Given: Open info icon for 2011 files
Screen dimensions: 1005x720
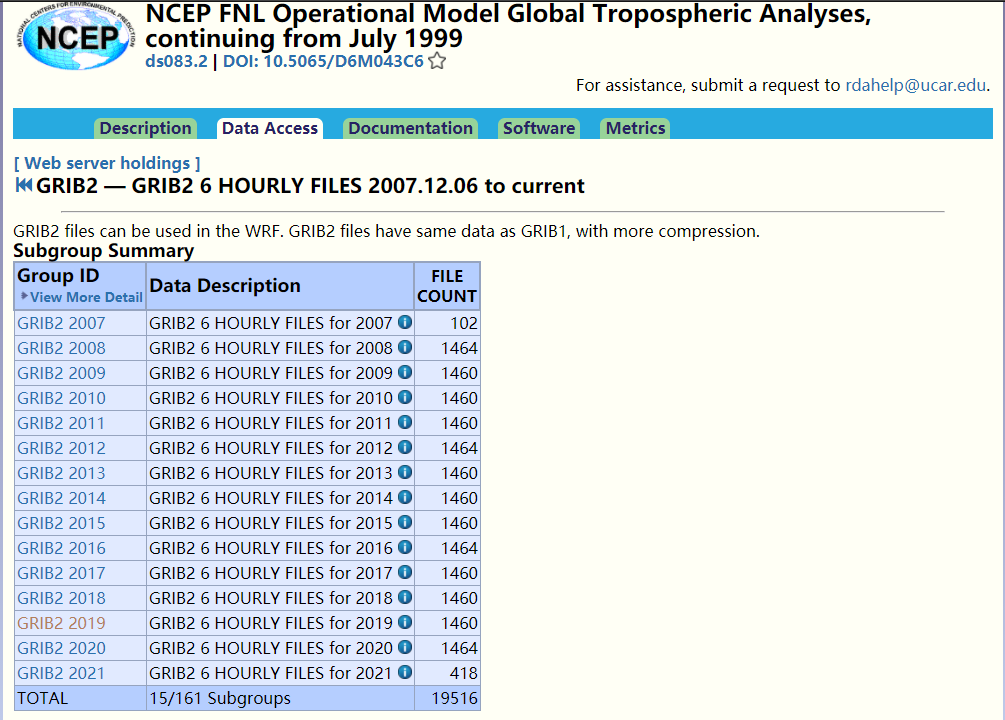Looking at the screenshot, I should coord(405,422).
